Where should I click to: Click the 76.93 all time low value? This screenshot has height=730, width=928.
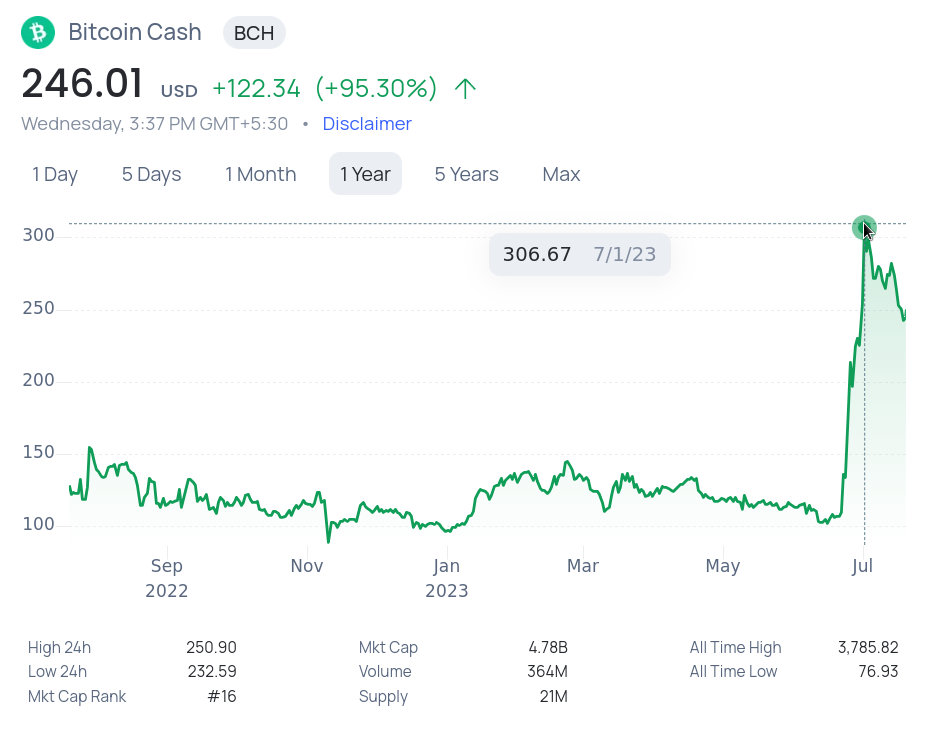[878, 671]
